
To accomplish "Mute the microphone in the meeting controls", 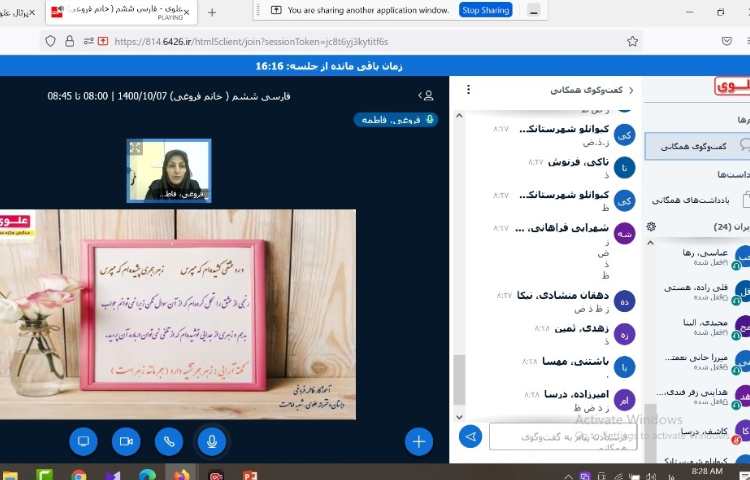I will click(x=211, y=440).
